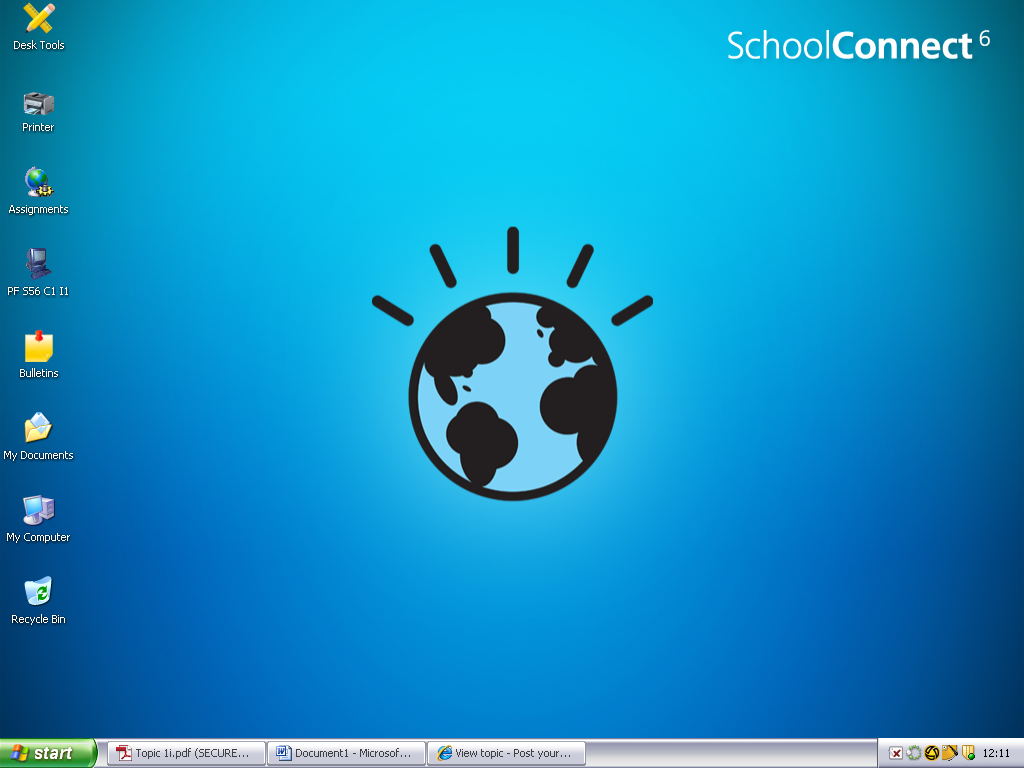Click the taskbar clock showing 12:11

[996, 753]
